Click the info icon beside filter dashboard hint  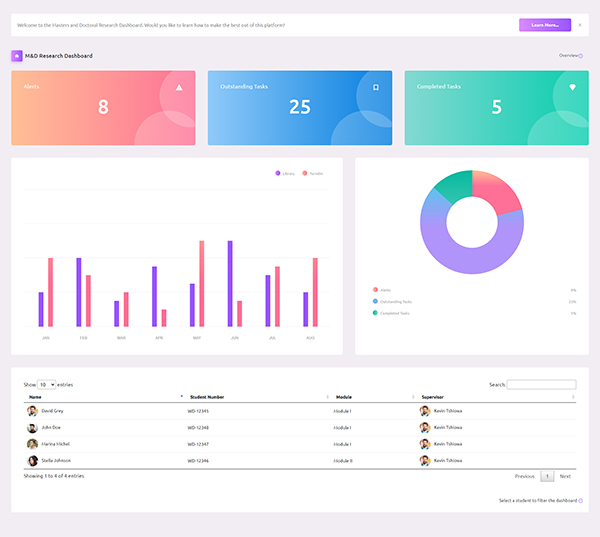[581, 500]
